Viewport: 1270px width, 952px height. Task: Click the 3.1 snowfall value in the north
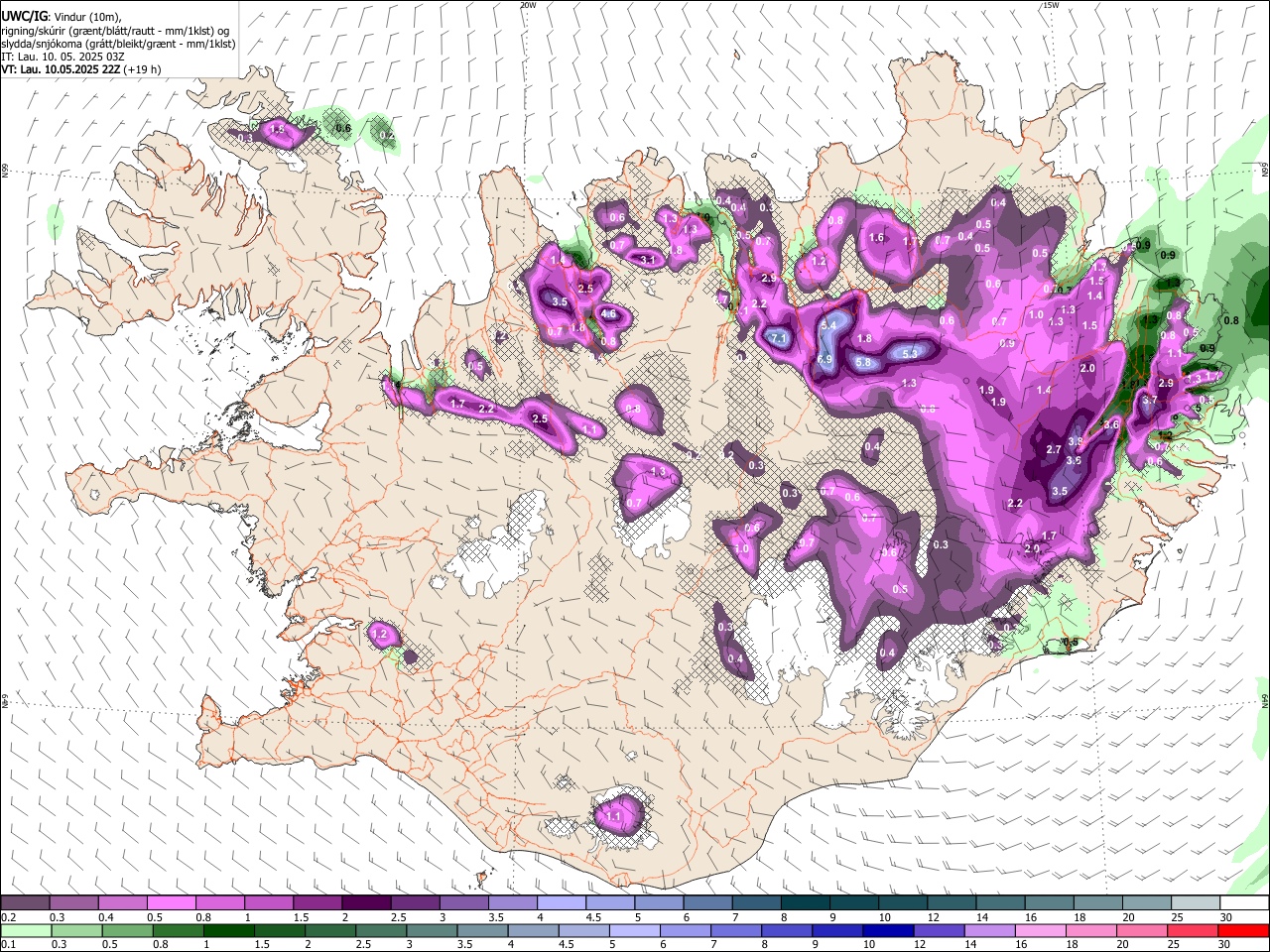pyautogui.click(x=649, y=260)
